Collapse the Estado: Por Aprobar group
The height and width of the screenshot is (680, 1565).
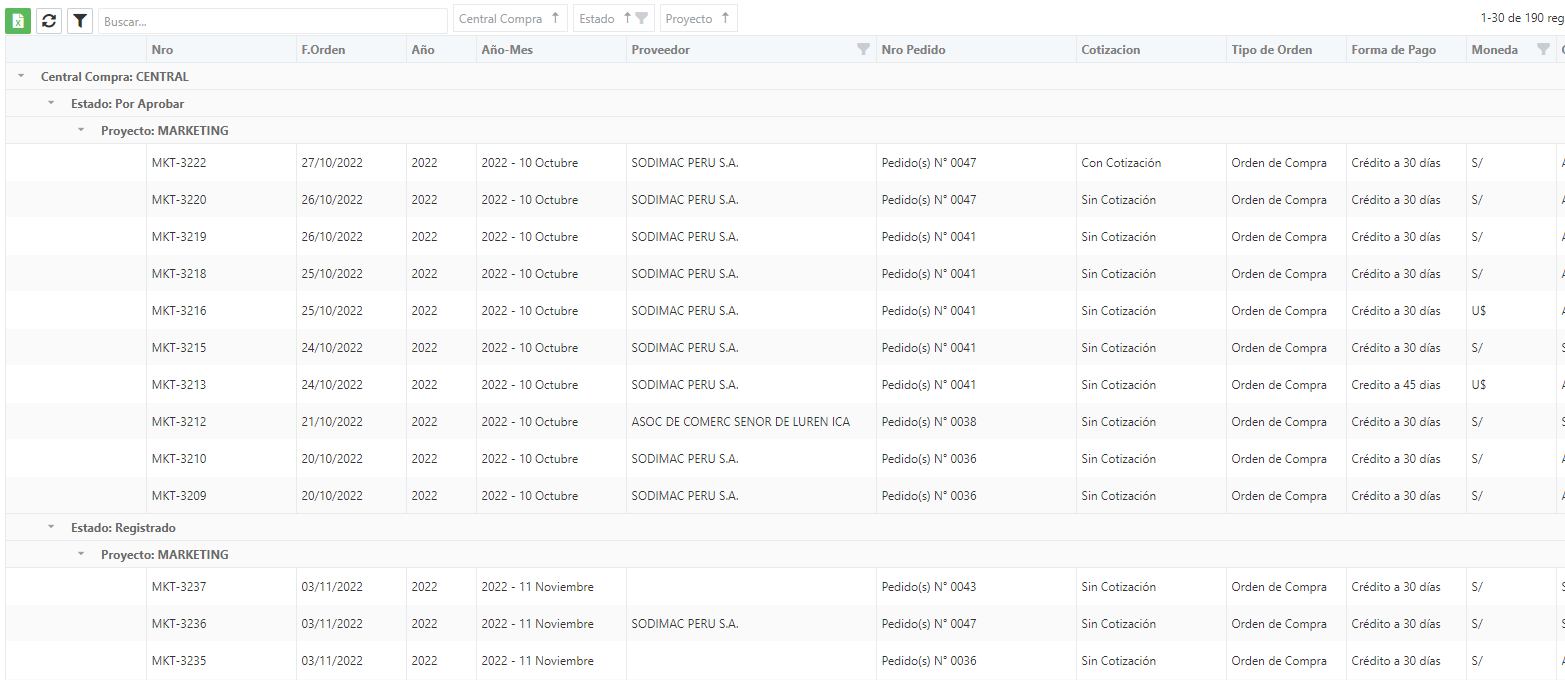(51, 103)
